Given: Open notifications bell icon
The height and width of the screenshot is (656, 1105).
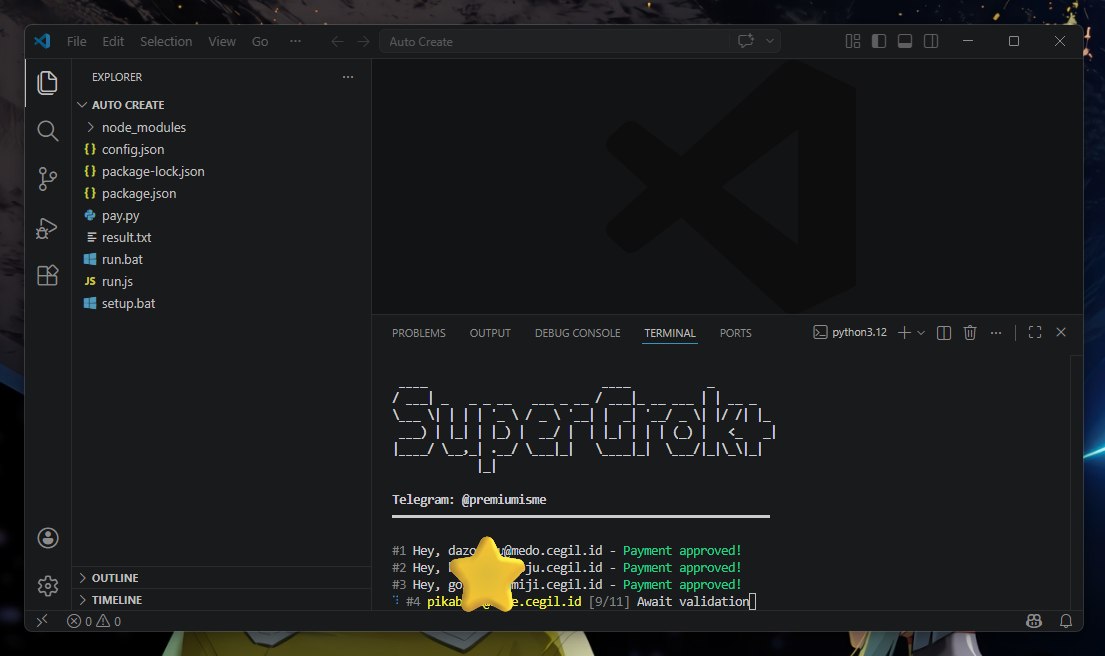Looking at the screenshot, I should pos(1066,621).
